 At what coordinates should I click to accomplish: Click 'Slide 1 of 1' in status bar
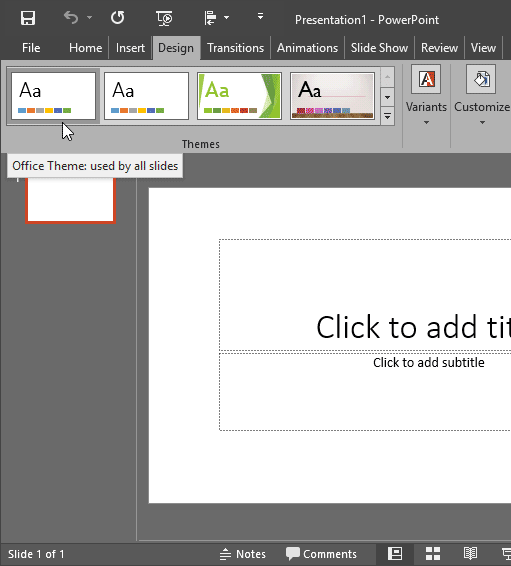[36, 554]
